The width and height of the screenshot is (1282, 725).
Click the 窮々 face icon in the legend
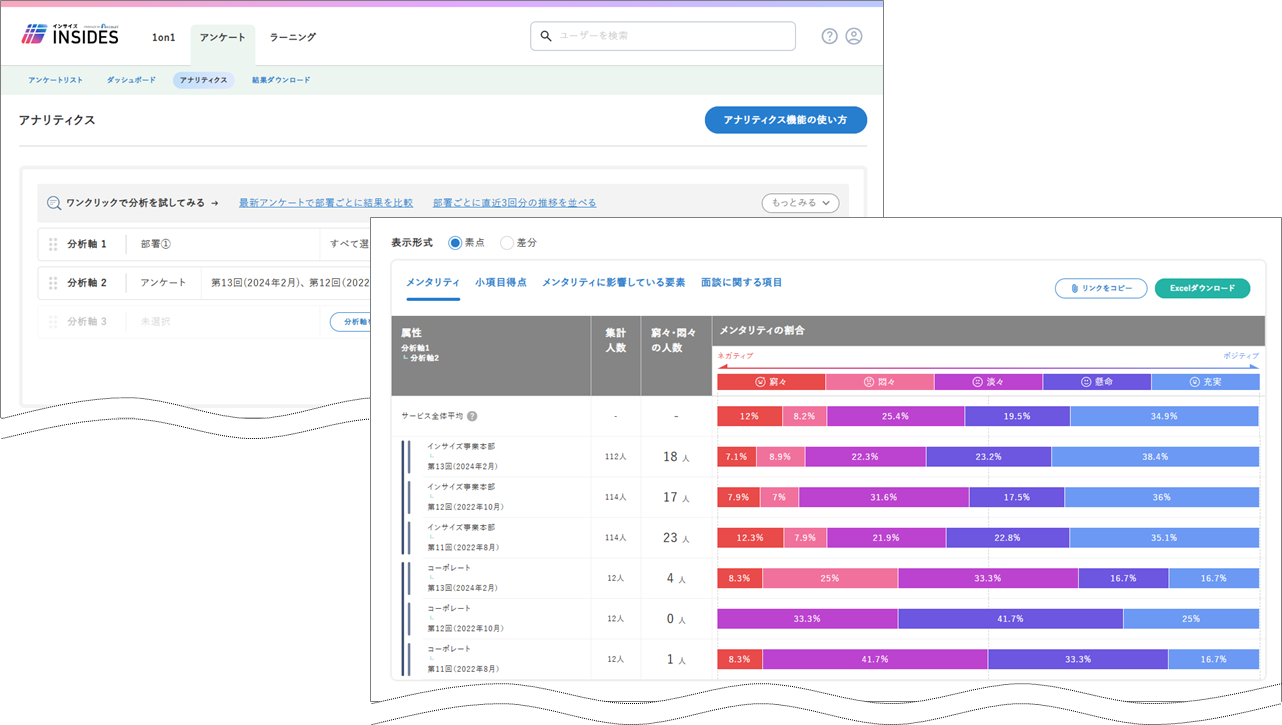tap(760, 382)
